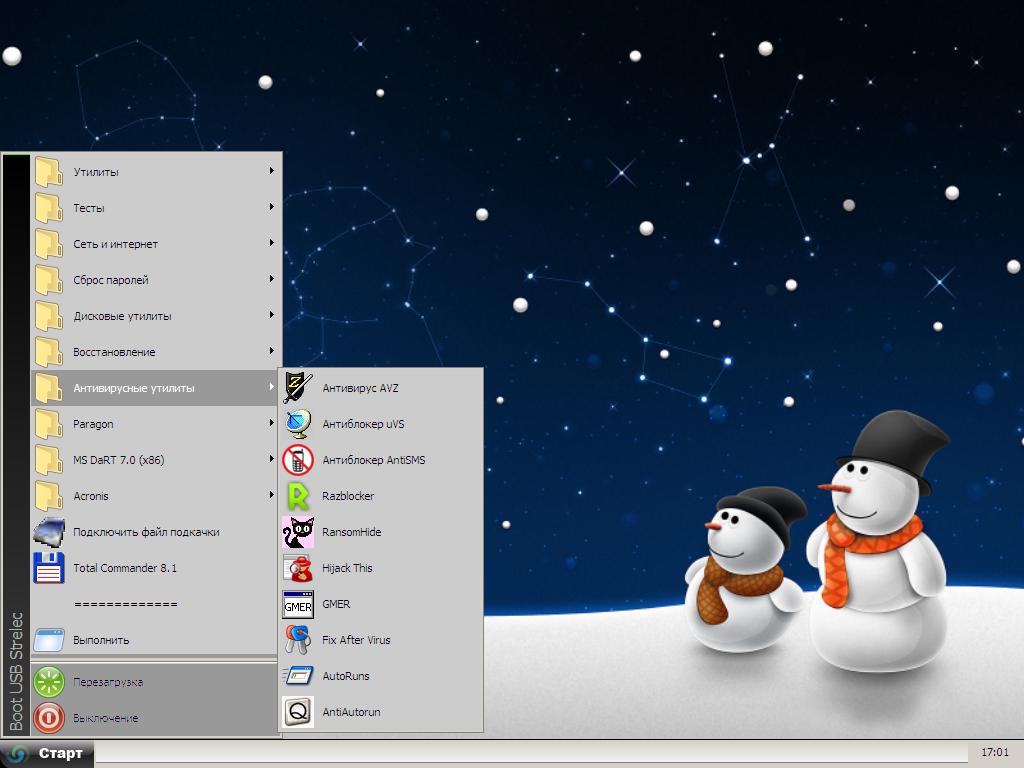Screen dimensions: 1024x768
Task: Start Razblocker green R icon
Action: [x=298, y=496]
